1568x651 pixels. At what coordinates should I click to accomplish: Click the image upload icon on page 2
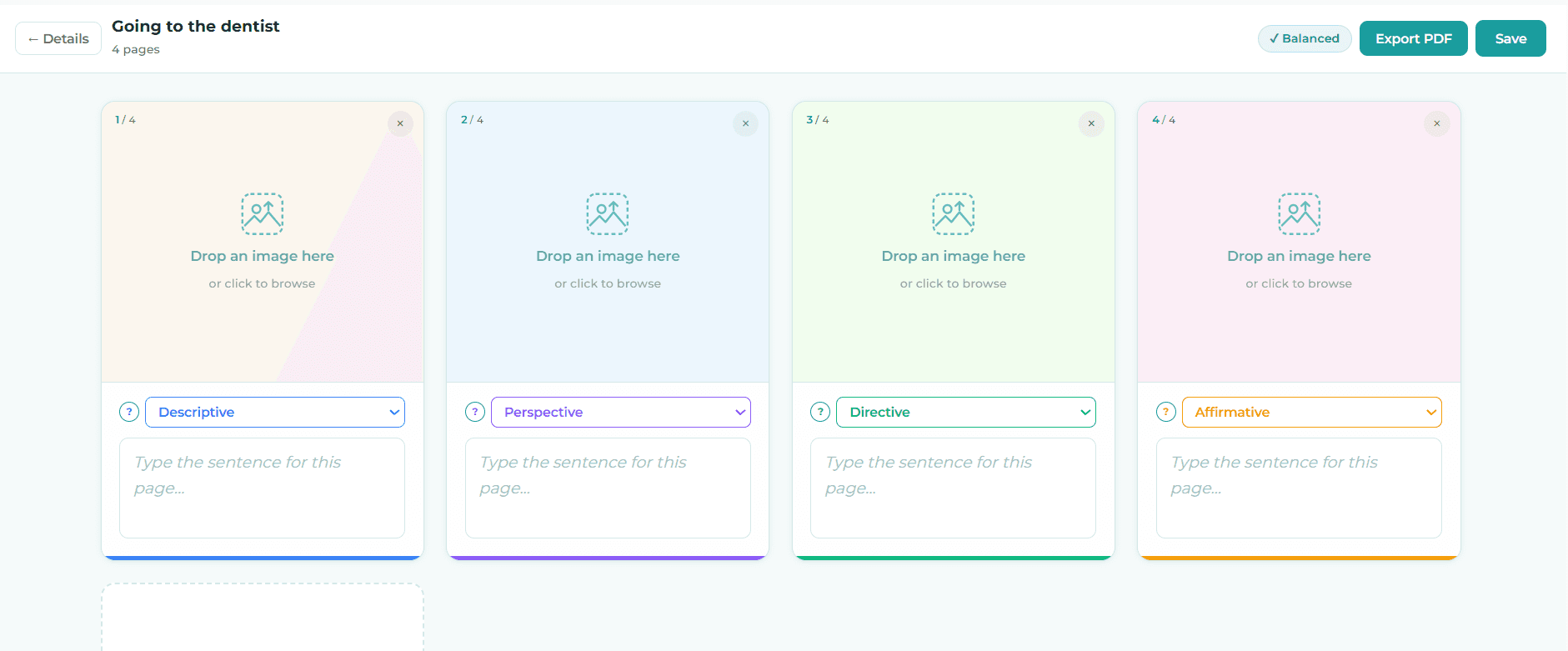608,213
